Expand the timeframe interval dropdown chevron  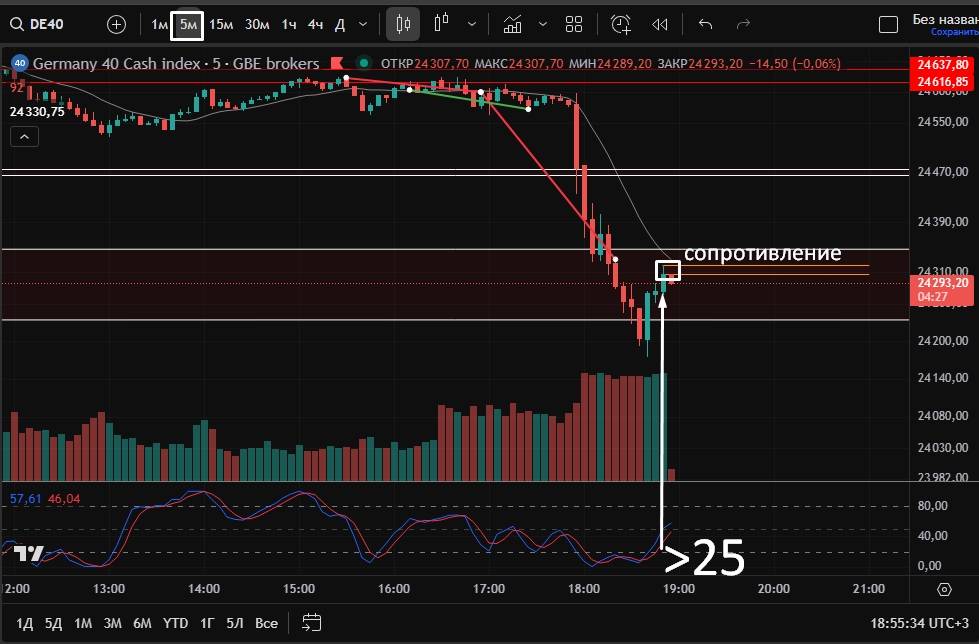[x=362, y=24]
